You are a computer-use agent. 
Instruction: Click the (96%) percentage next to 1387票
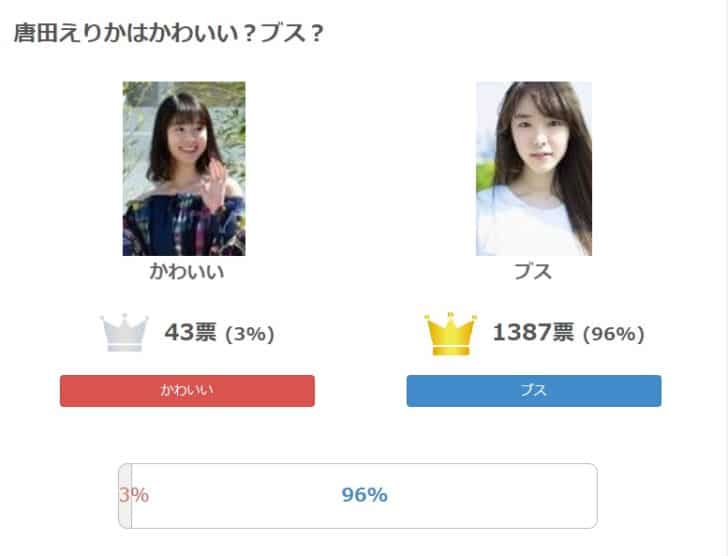pyautogui.click(x=614, y=334)
